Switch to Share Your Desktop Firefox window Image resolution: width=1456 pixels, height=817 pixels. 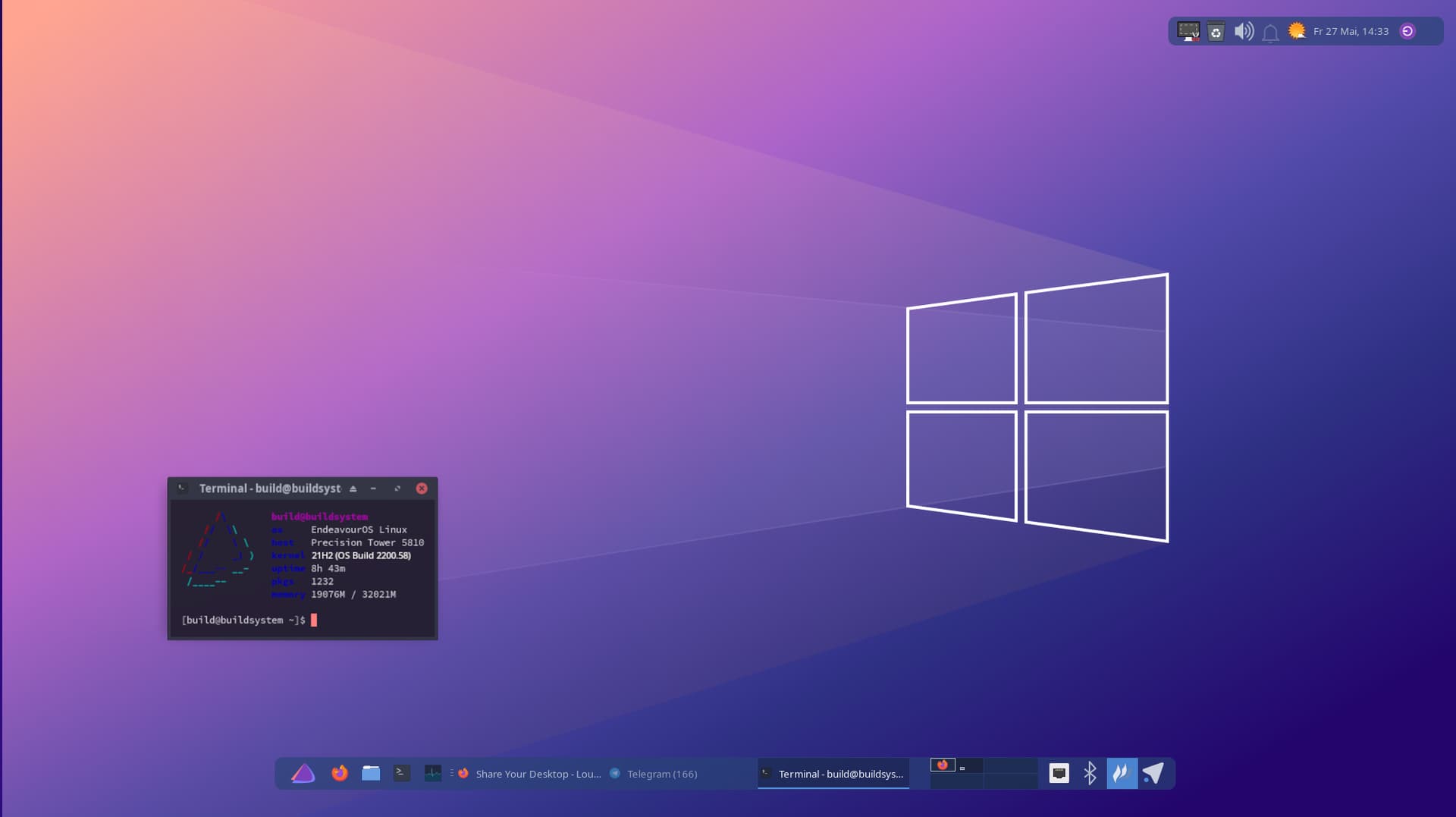[x=529, y=774]
